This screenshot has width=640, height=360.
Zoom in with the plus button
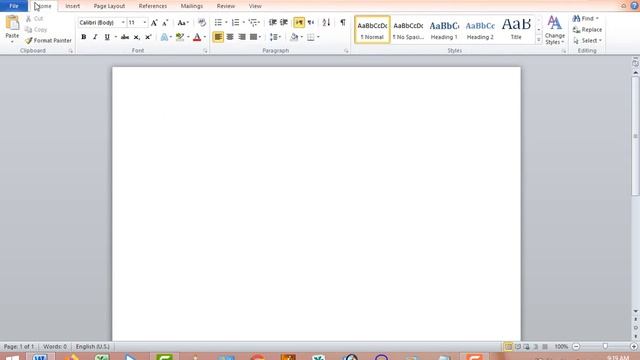point(634,347)
